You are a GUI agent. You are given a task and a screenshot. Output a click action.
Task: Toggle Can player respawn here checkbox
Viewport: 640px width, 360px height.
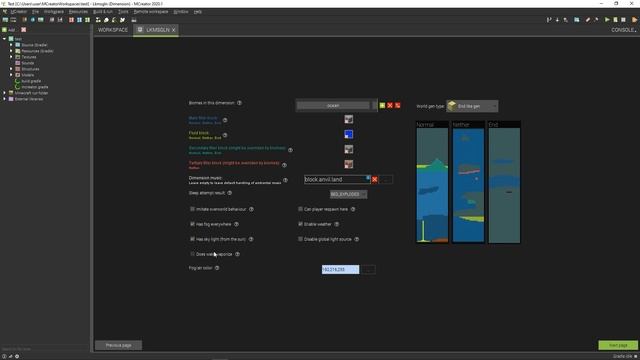(x=300, y=209)
